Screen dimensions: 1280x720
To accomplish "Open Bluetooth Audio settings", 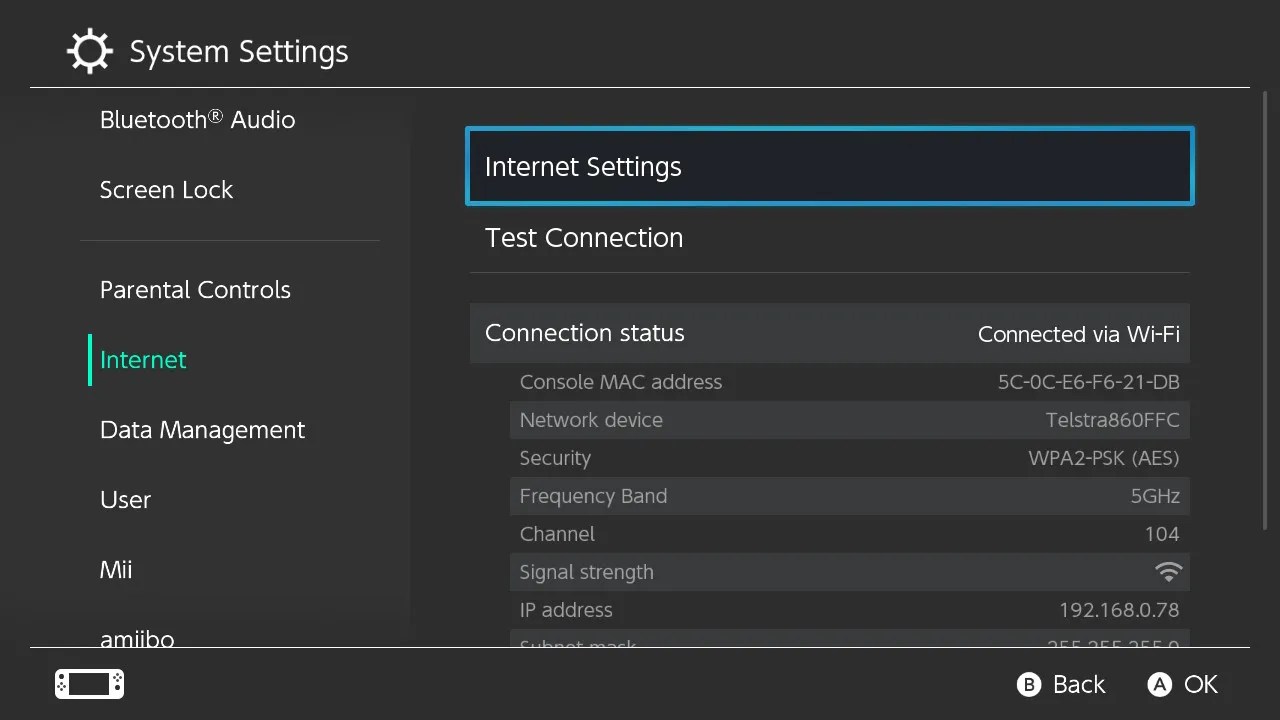I will click(x=197, y=119).
